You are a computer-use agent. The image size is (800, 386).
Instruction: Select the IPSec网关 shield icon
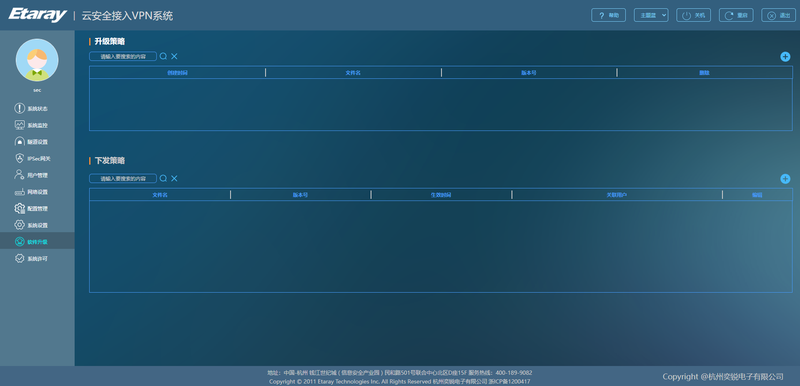(19, 159)
